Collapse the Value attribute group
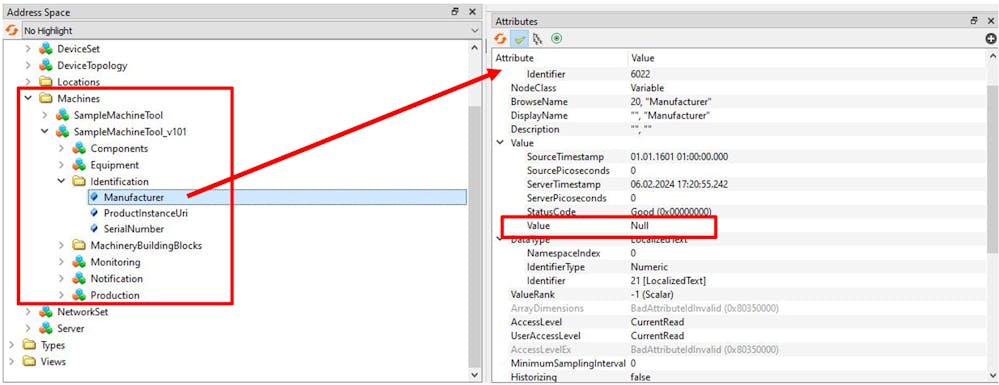Image resolution: width=999 pixels, height=385 pixels. 500,143
